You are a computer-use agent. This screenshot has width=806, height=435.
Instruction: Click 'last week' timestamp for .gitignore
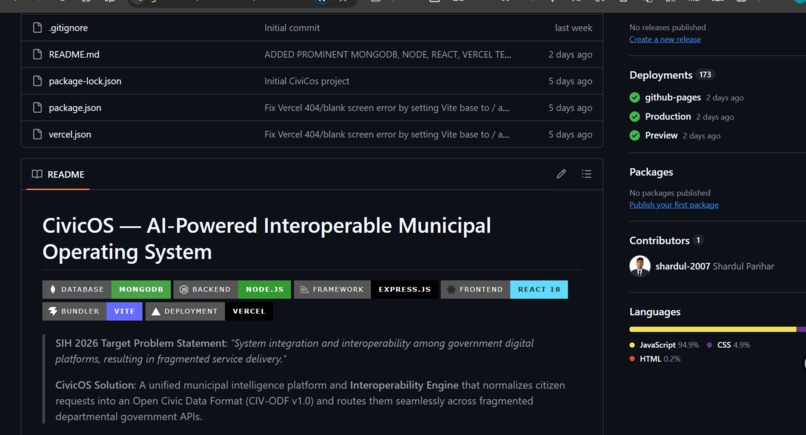573,28
